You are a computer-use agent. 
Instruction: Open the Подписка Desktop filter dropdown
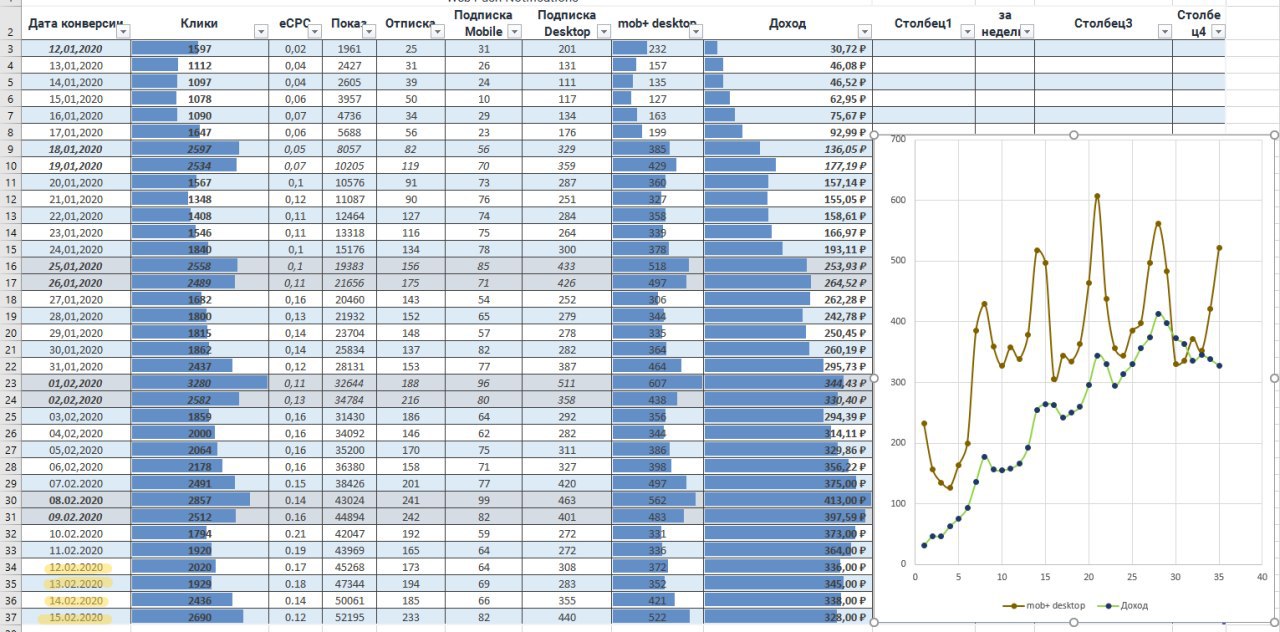[x=602, y=32]
